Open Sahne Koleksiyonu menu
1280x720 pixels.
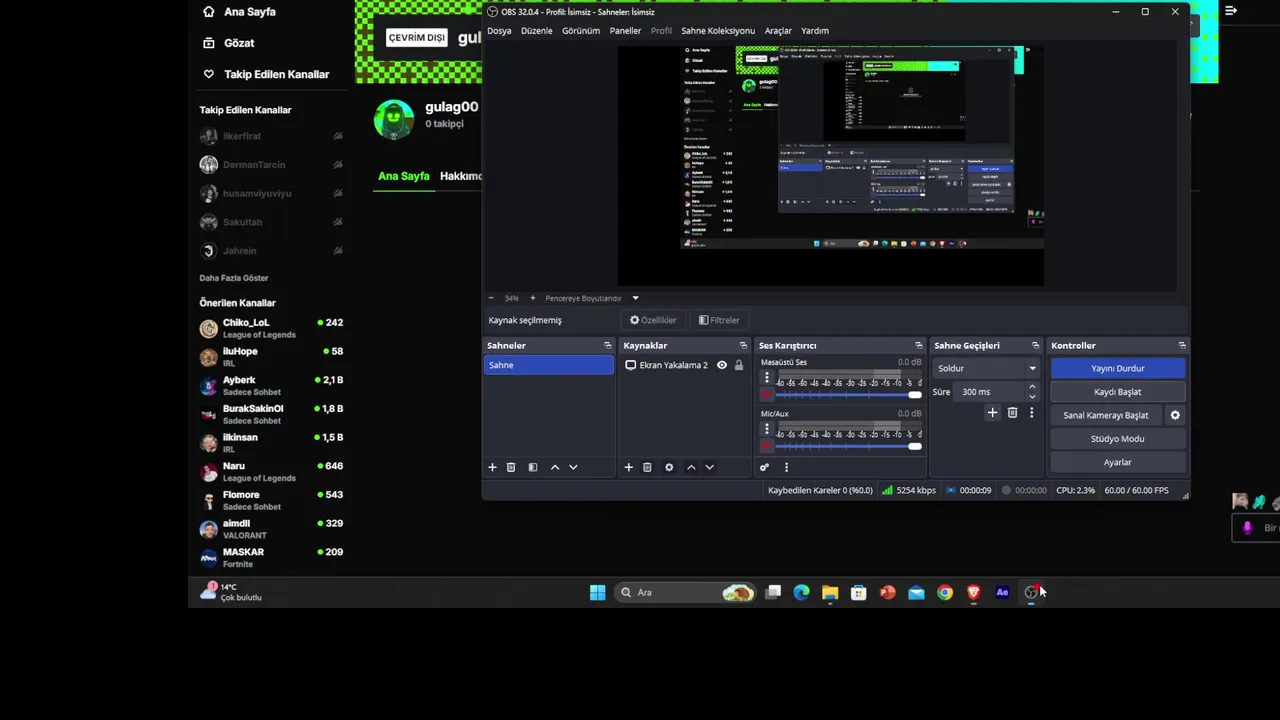click(x=718, y=31)
